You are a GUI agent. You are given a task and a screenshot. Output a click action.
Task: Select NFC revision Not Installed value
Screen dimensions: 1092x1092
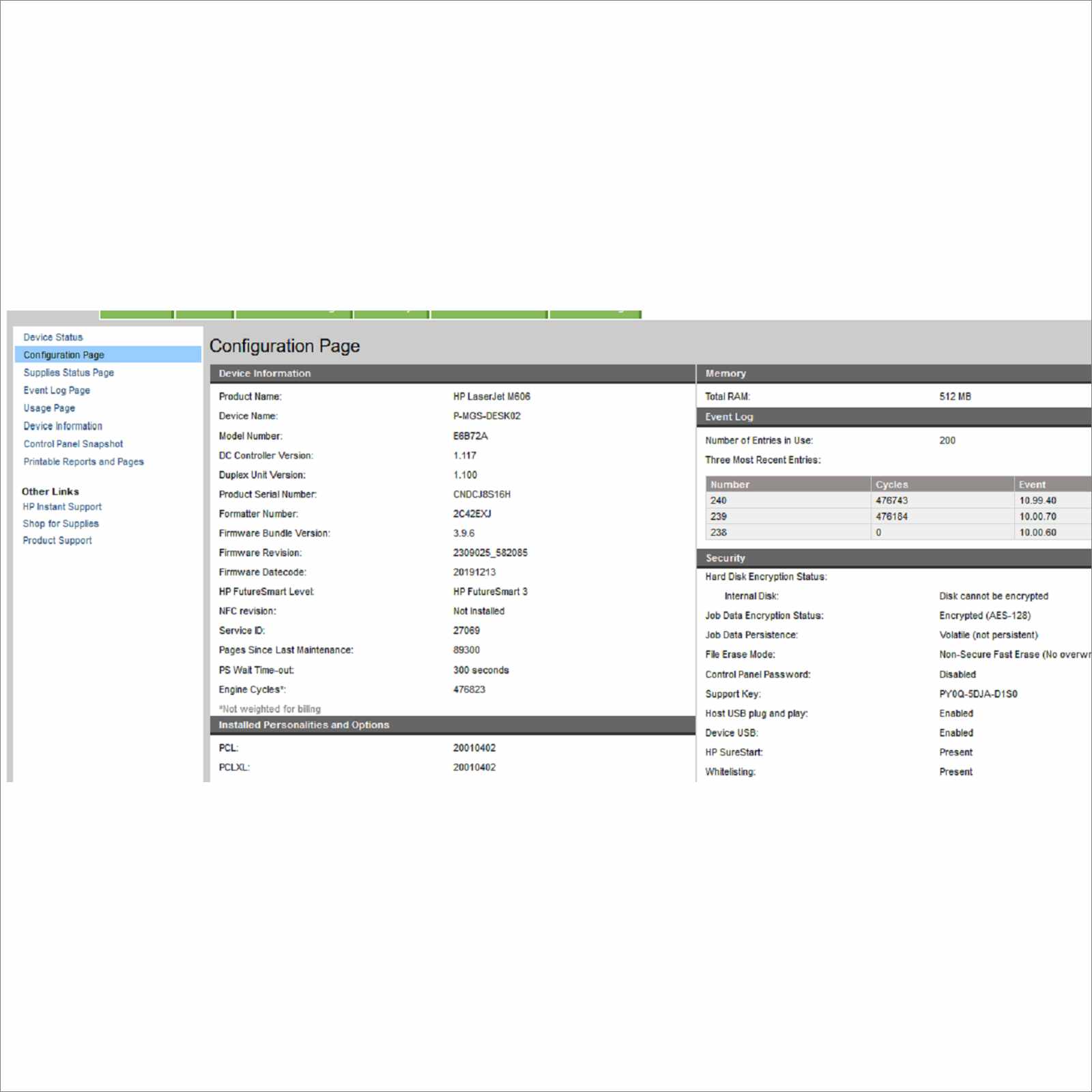[x=479, y=611]
